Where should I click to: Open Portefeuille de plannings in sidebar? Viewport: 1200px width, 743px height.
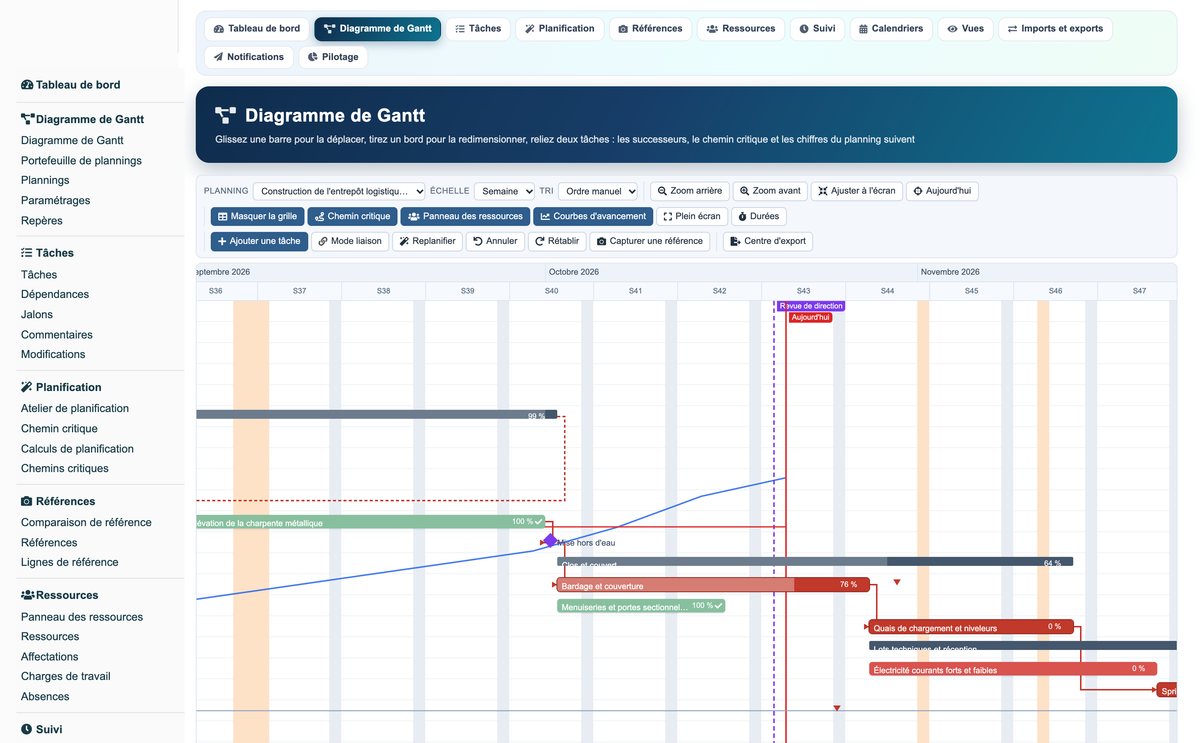coord(81,160)
